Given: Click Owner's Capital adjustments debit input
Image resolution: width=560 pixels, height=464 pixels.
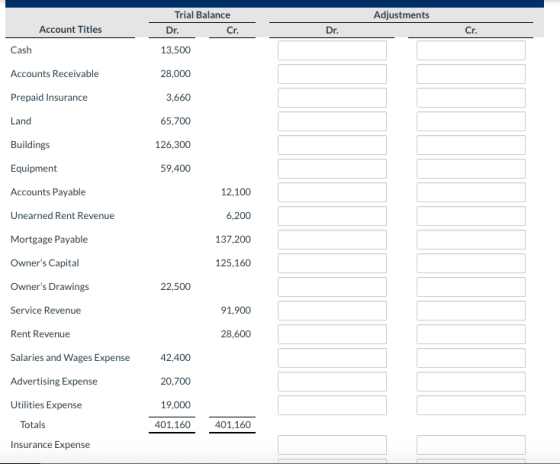Looking at the screenshot, I should click(332, 263).
